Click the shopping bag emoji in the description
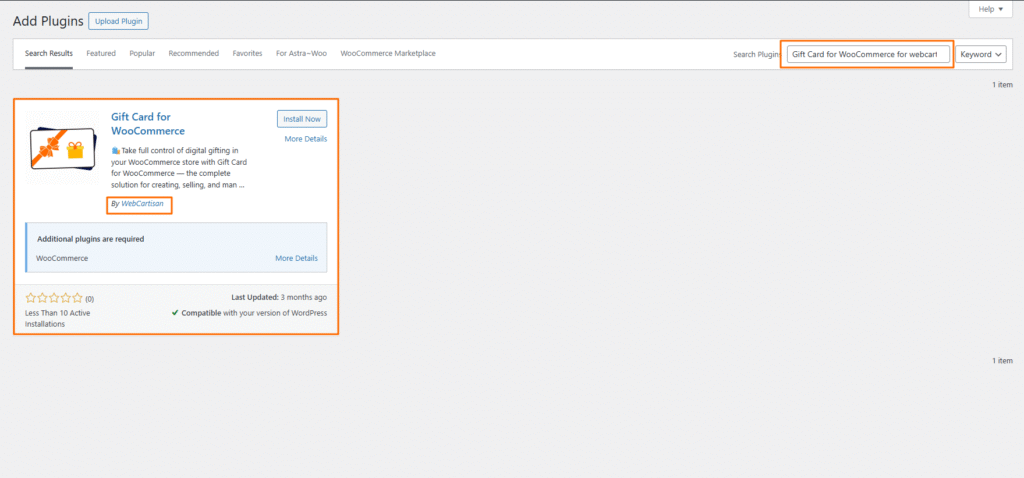The image size is (1024, 478). (x=115, y=148)
